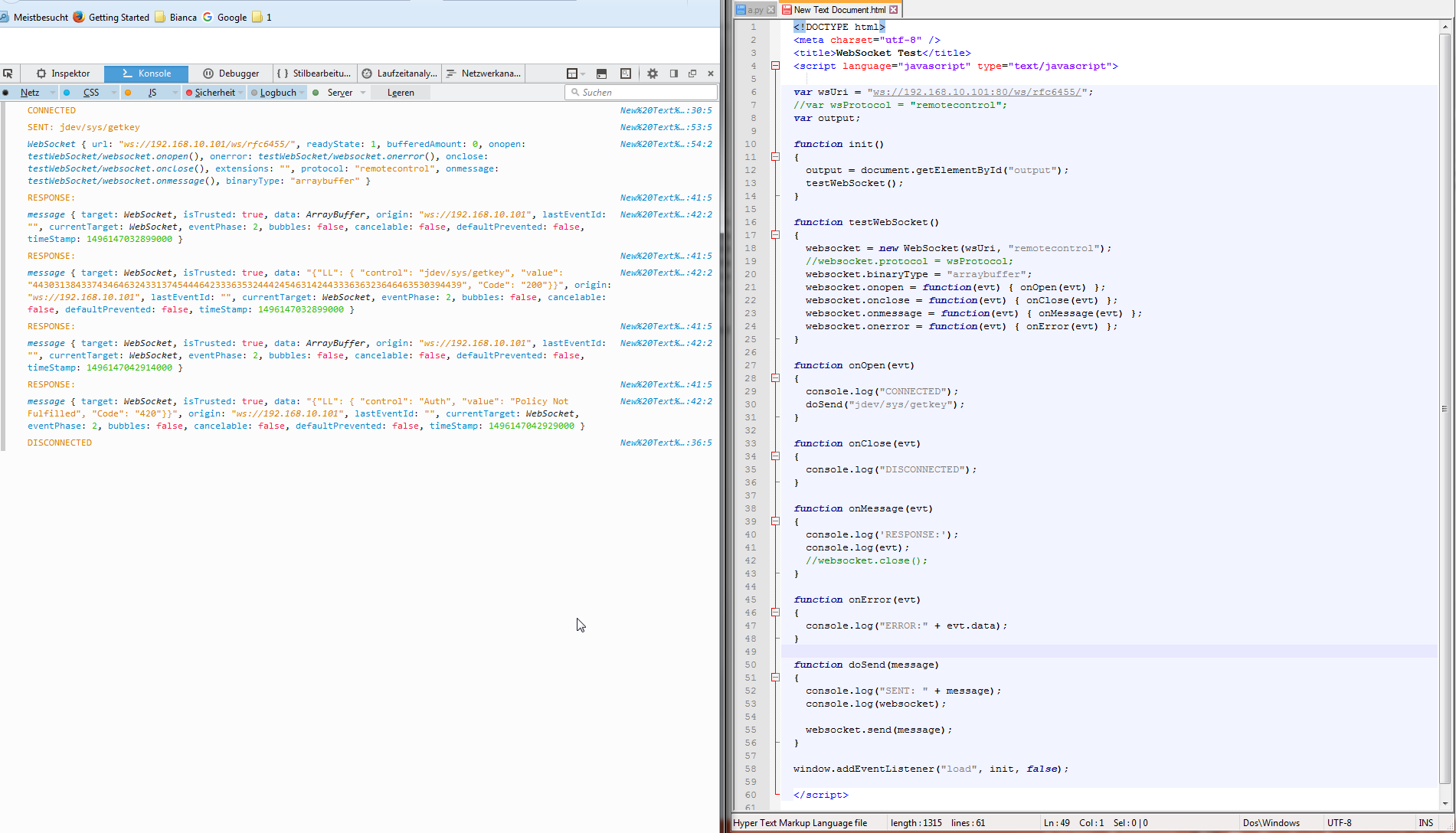Toggle the Netz filter button

30,93
